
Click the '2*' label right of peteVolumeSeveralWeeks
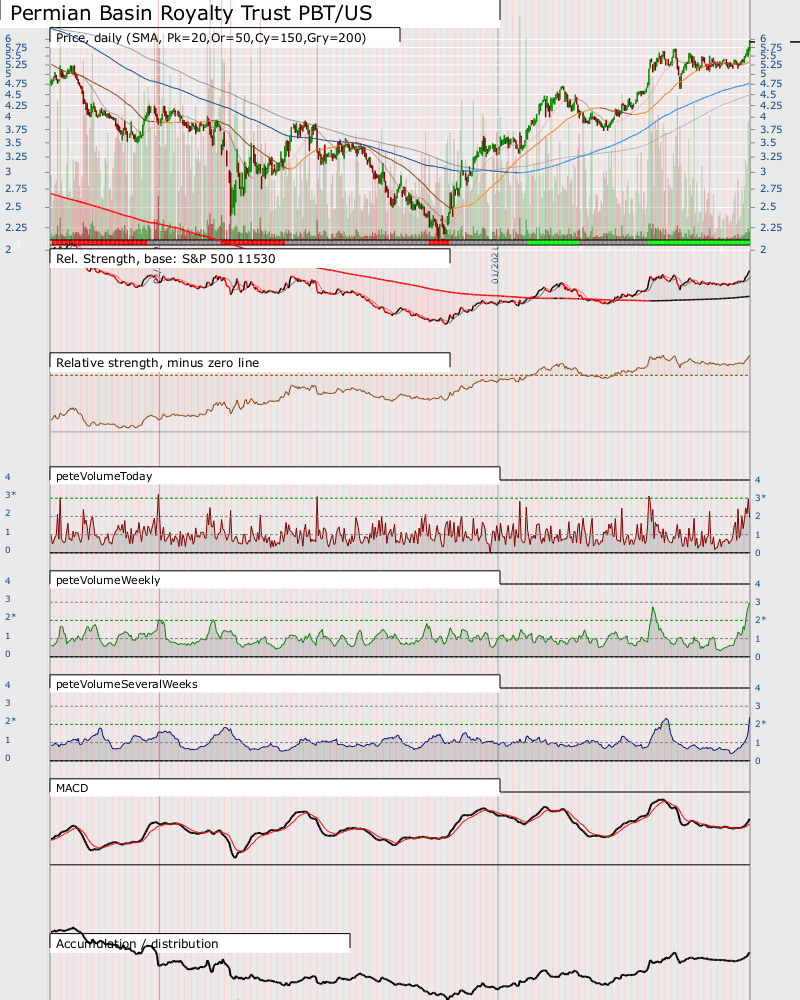(760, 724)
